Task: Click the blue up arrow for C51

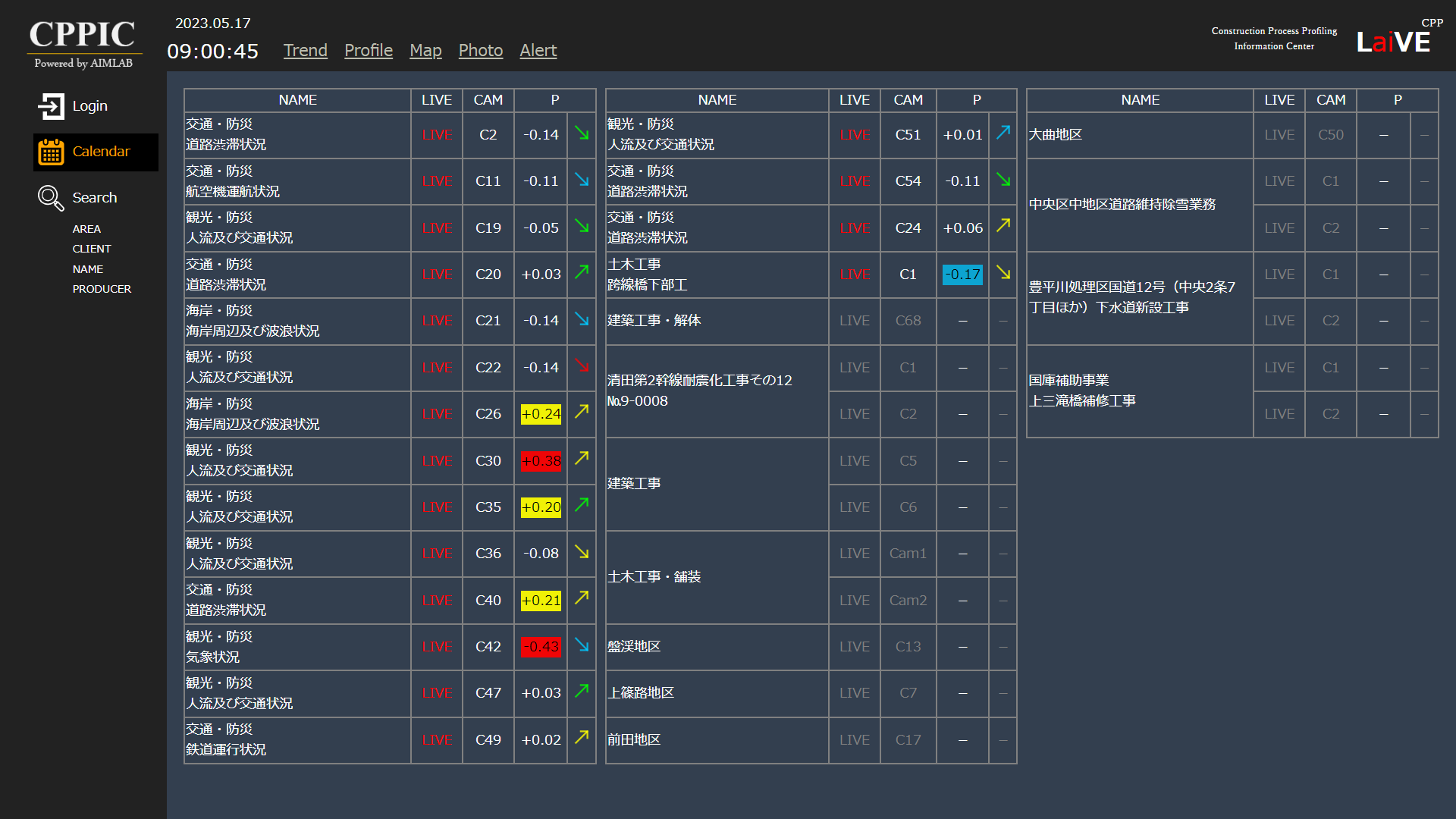Action: click(x=1003, y=133)
